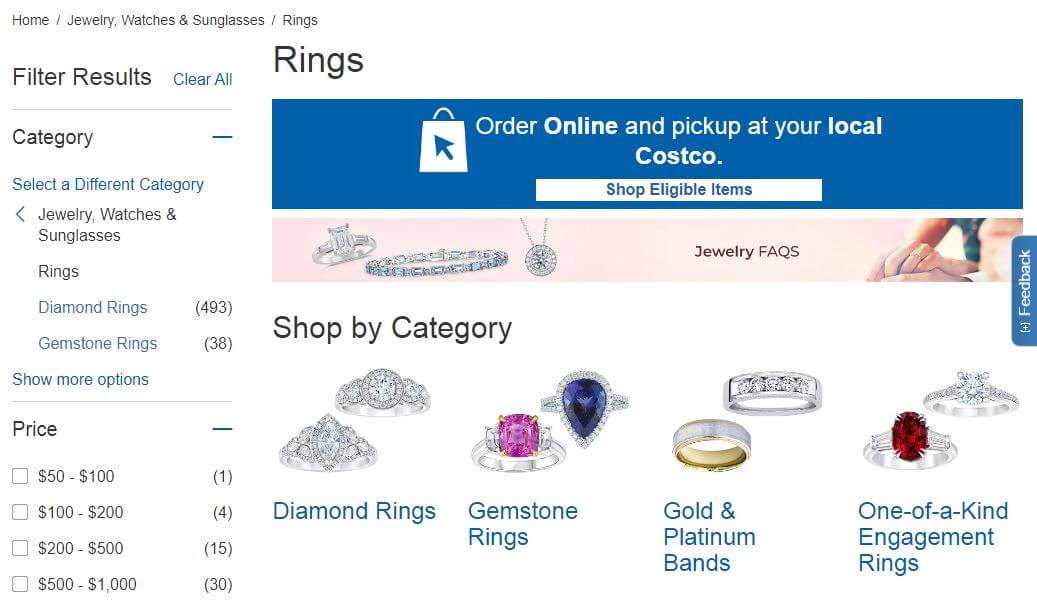Check the $50 - $100 price filter
This screenshot has height=606, width=1037.
(20, 476)
